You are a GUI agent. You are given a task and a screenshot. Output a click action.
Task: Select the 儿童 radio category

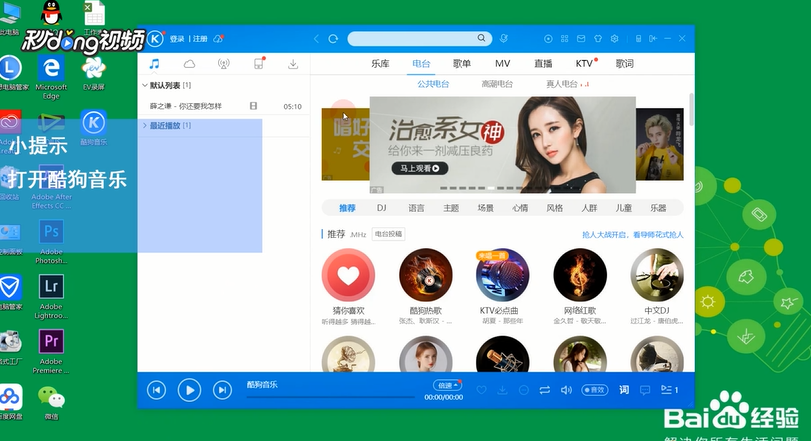624,208
